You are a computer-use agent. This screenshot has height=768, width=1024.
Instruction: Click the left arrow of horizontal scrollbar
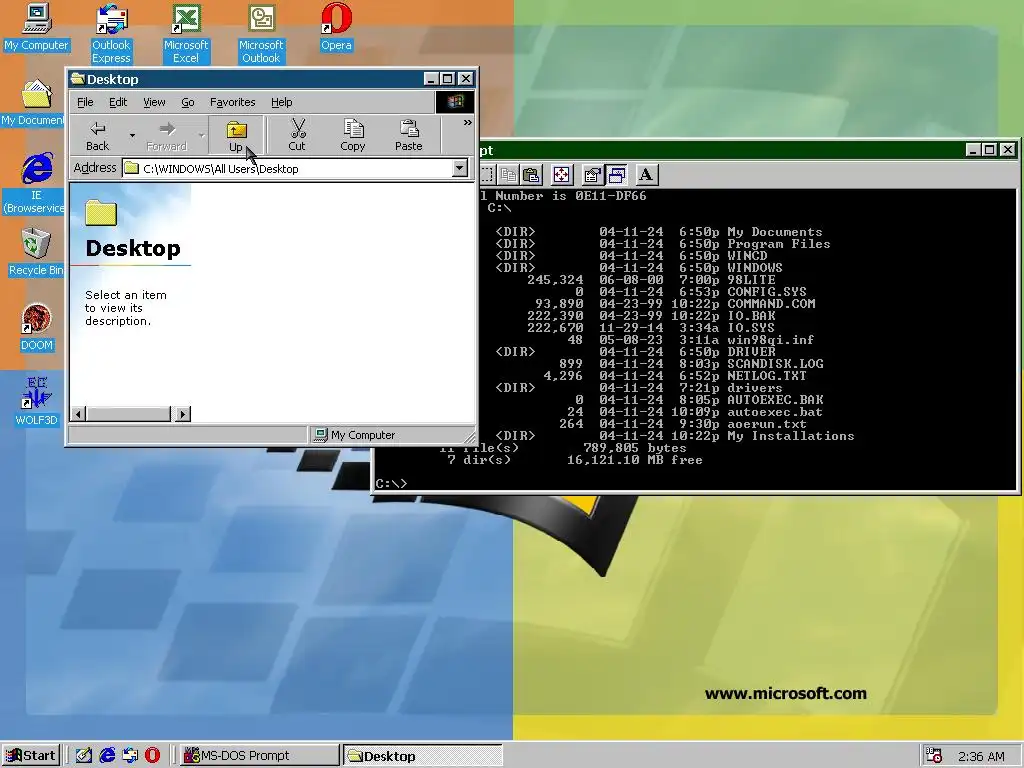coord(78,413)
